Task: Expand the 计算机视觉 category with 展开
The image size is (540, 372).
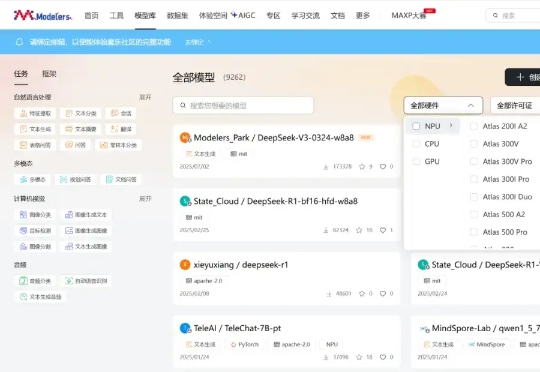Action: coord(145,199)
